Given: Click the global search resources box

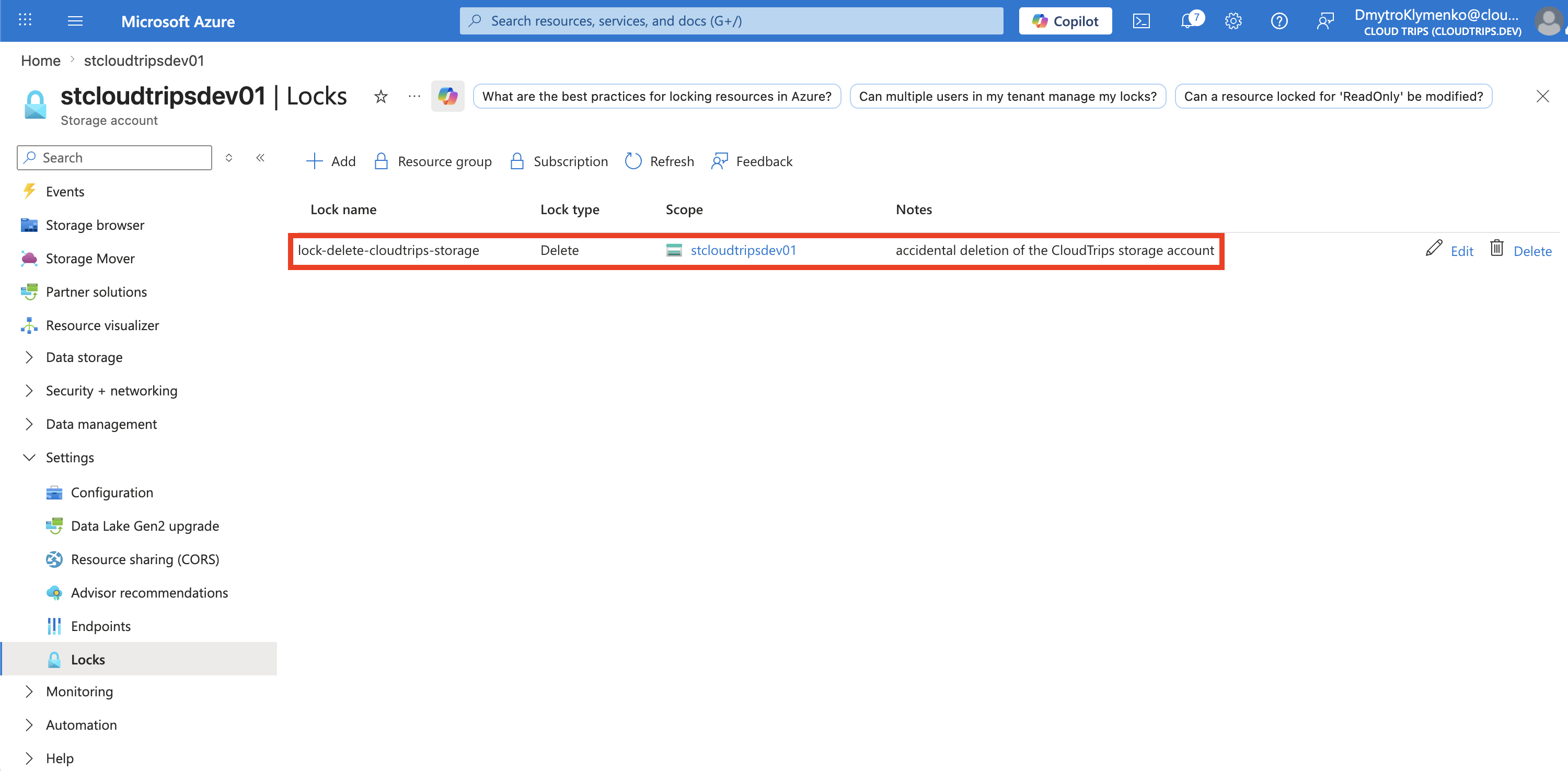Looking at the screenshot, I should pos(731,21).
